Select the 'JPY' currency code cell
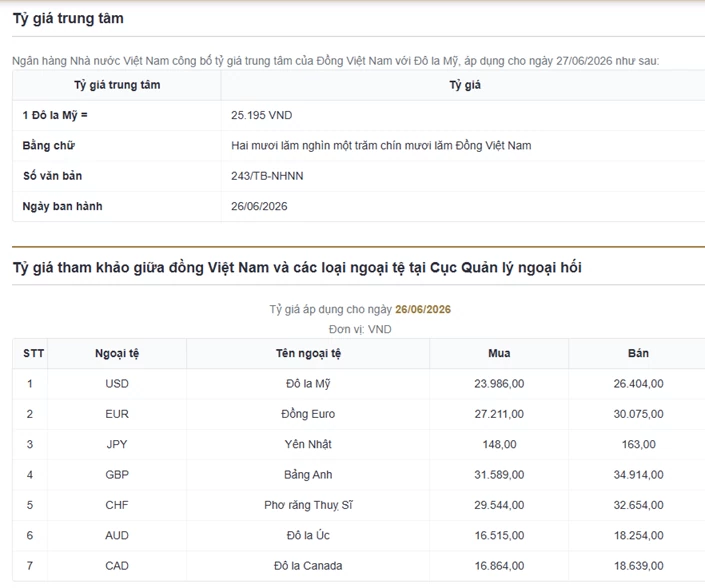Viewport: 705px width, 588px height. 117,444
